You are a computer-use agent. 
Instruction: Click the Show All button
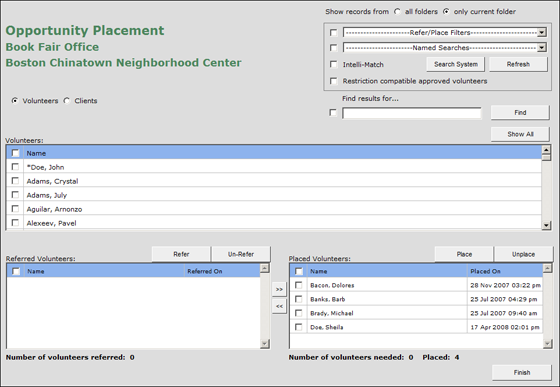520,134
